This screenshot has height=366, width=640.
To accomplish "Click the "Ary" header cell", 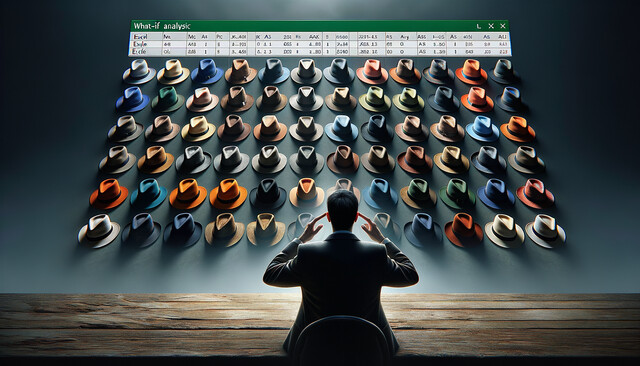I will pos(404,37).
